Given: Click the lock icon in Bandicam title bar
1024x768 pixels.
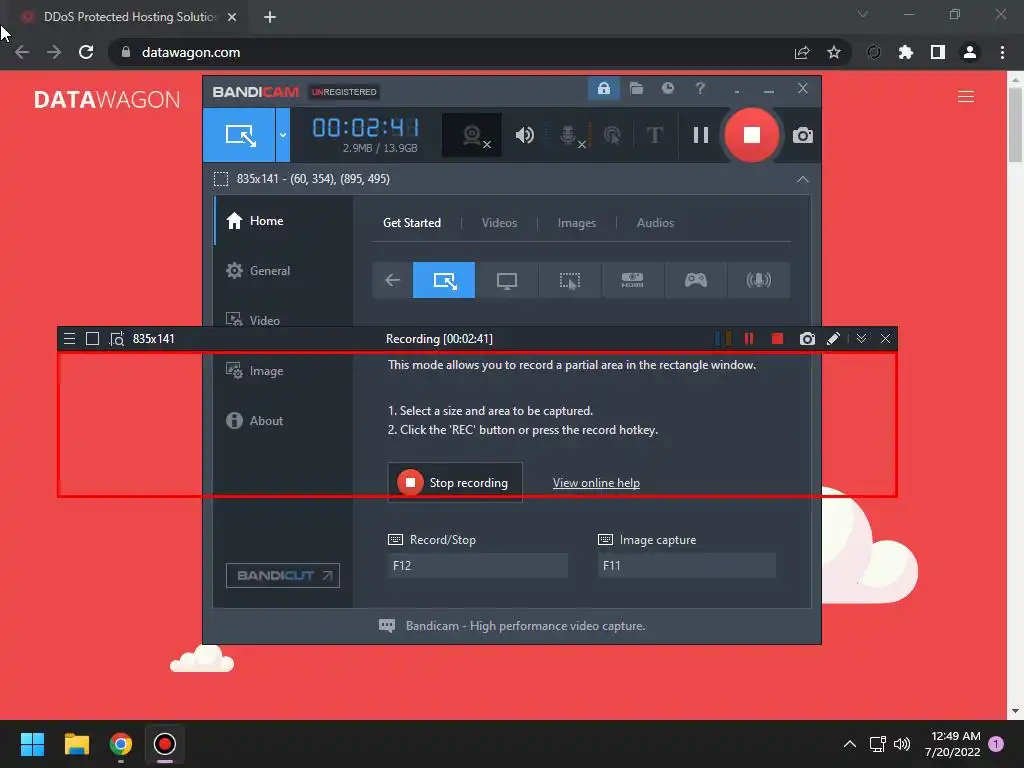Looking at the screenshot, I should click(x=603, y=88).
